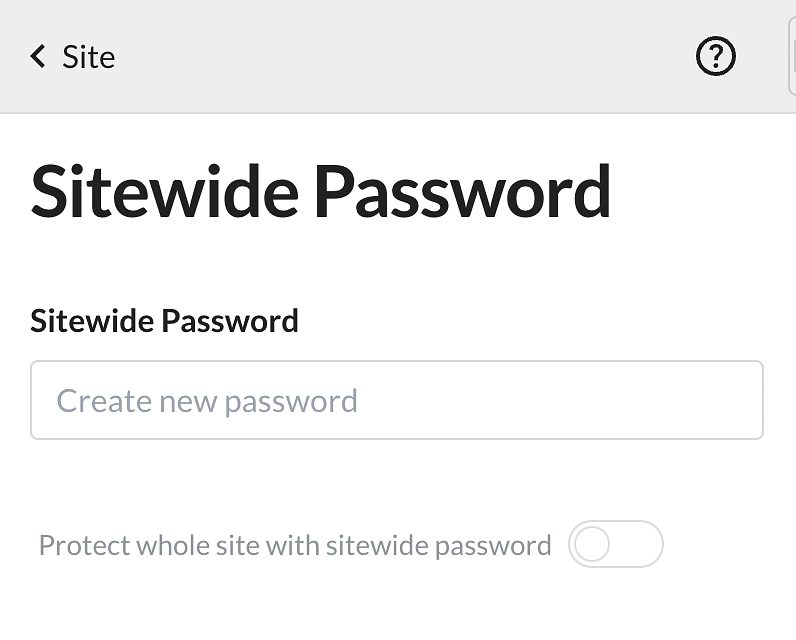Click the partially visible button at header's right edge

coord(792,57)
